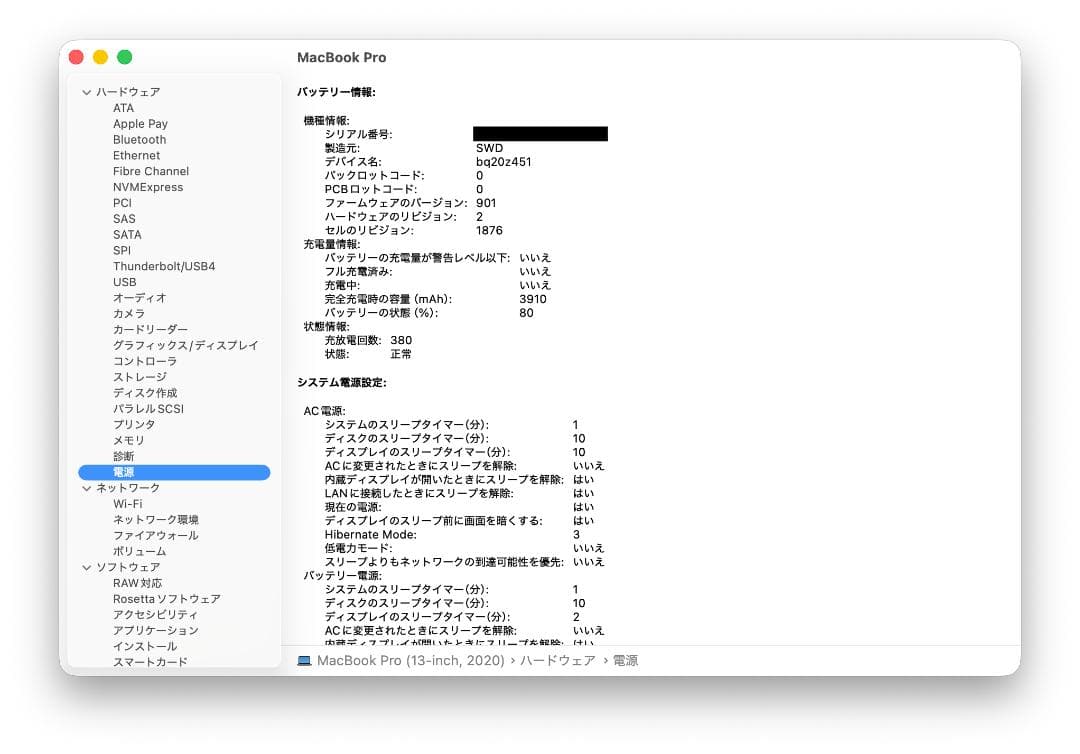
Task: Select 電源 in the breadcrumb path
Action: [x=626, y=660]
